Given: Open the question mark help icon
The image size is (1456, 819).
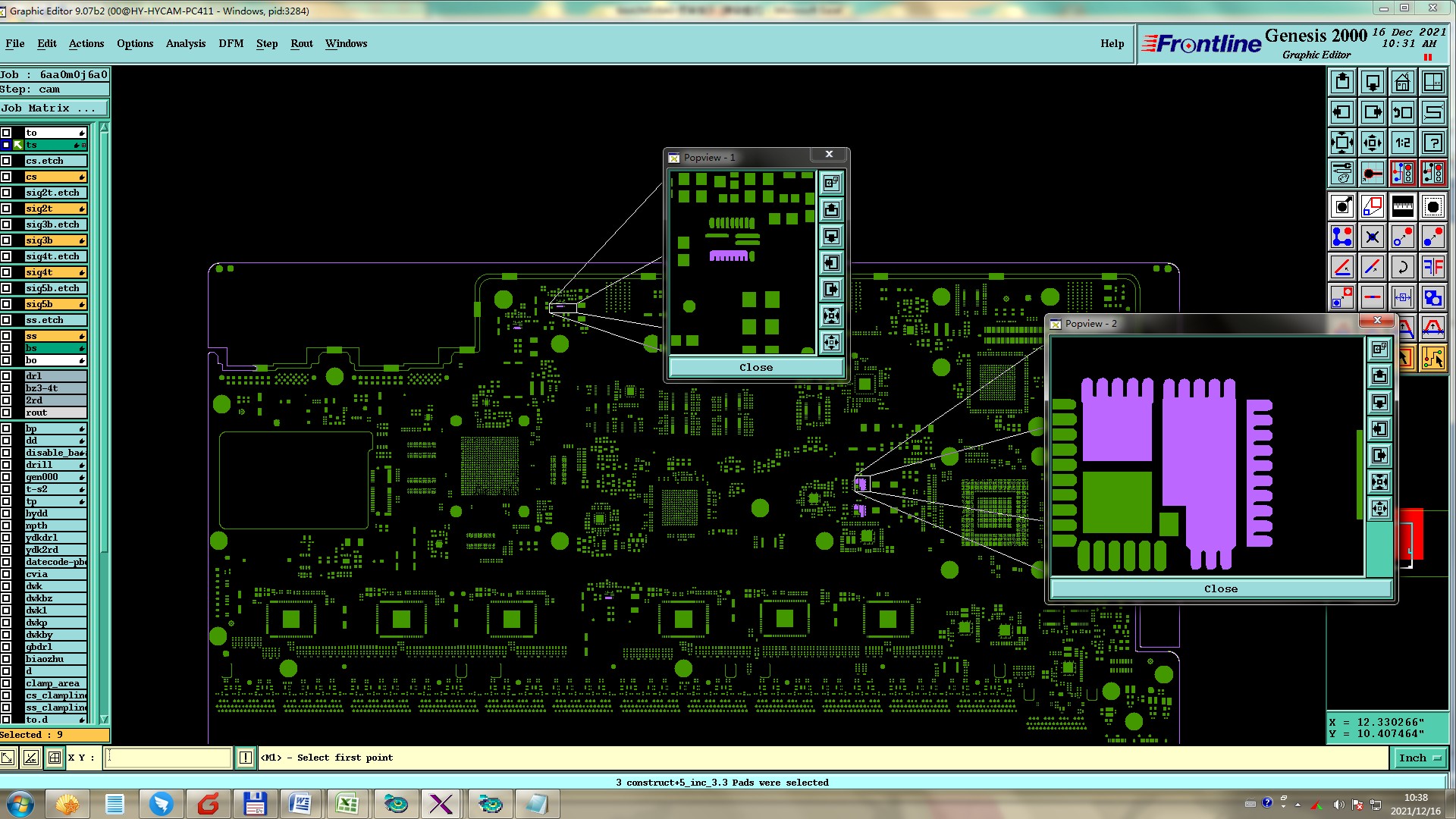Looking at the screenshot, I should (1433, 143).
